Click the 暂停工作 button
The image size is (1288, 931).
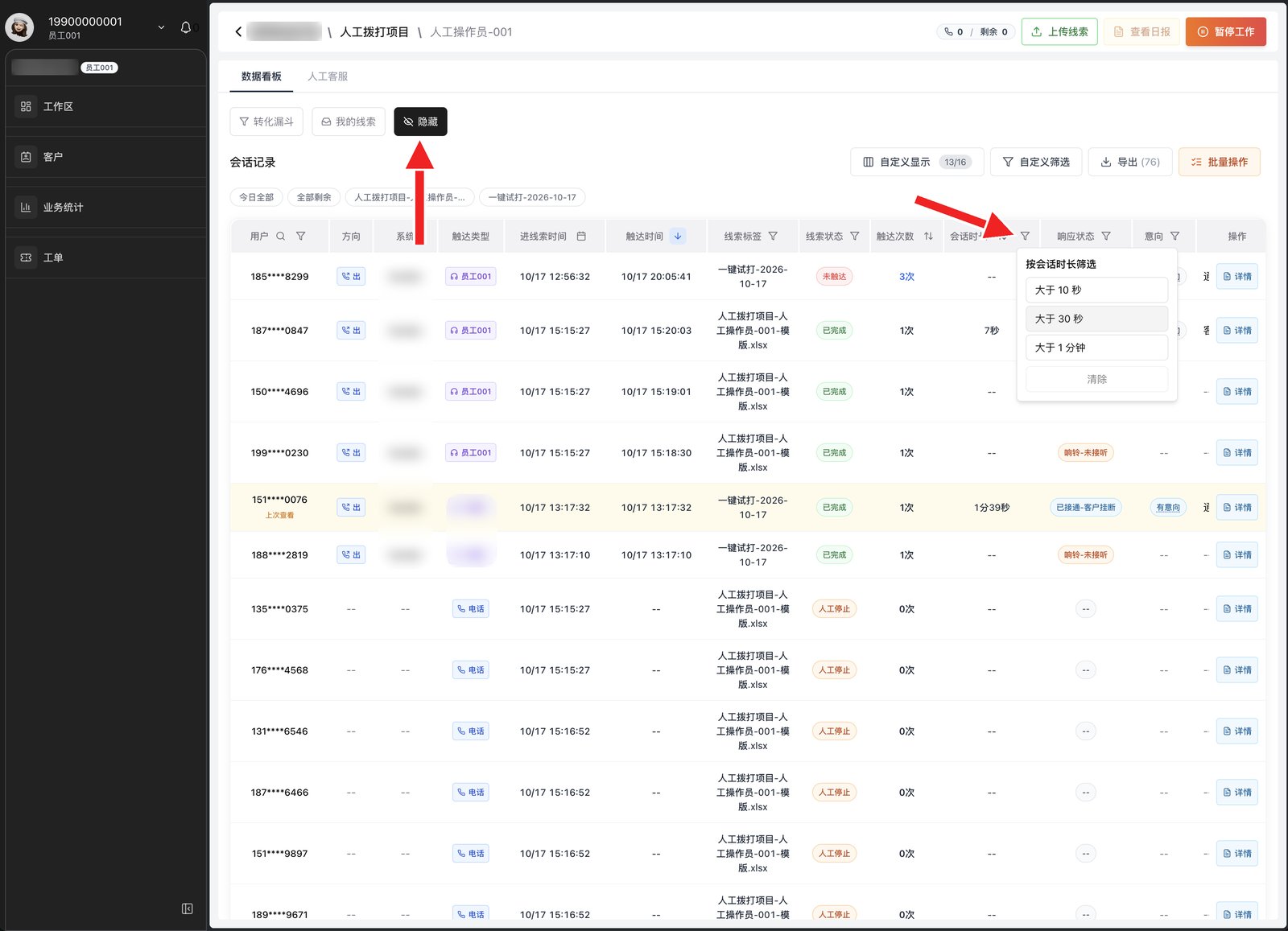point(1225,31)
